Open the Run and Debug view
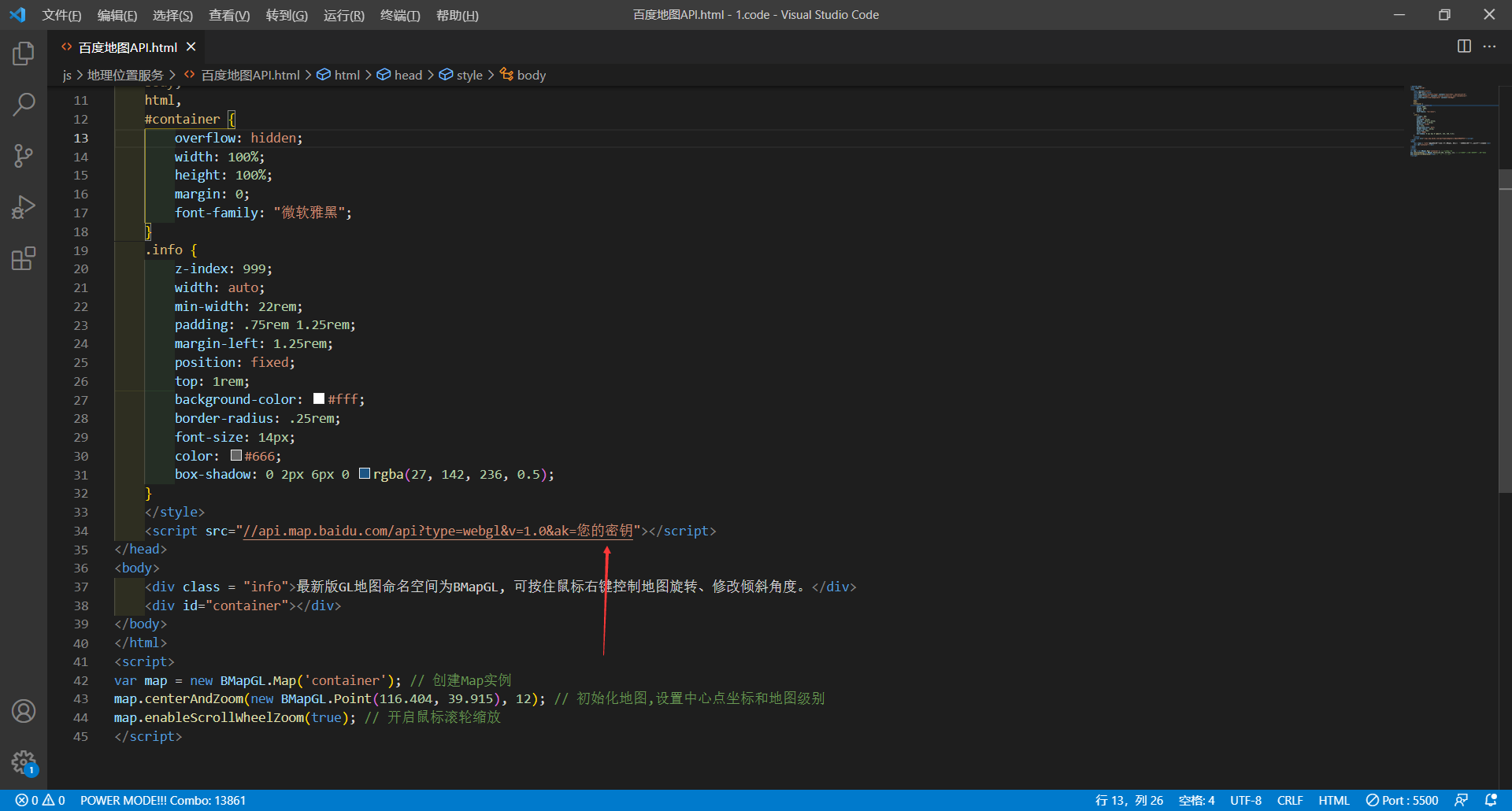1512x811 pixels. (x=24, y=207)
